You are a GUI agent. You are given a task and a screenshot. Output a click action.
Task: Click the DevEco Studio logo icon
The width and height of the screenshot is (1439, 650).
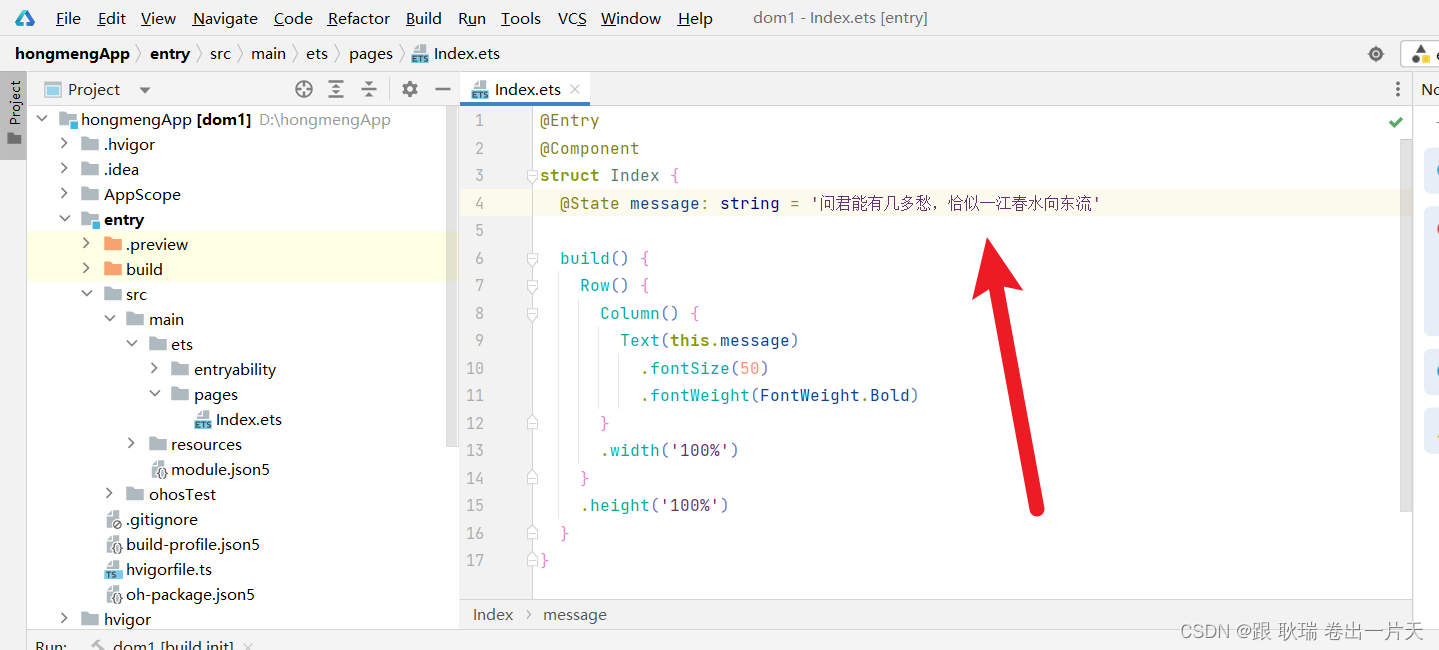24,18
